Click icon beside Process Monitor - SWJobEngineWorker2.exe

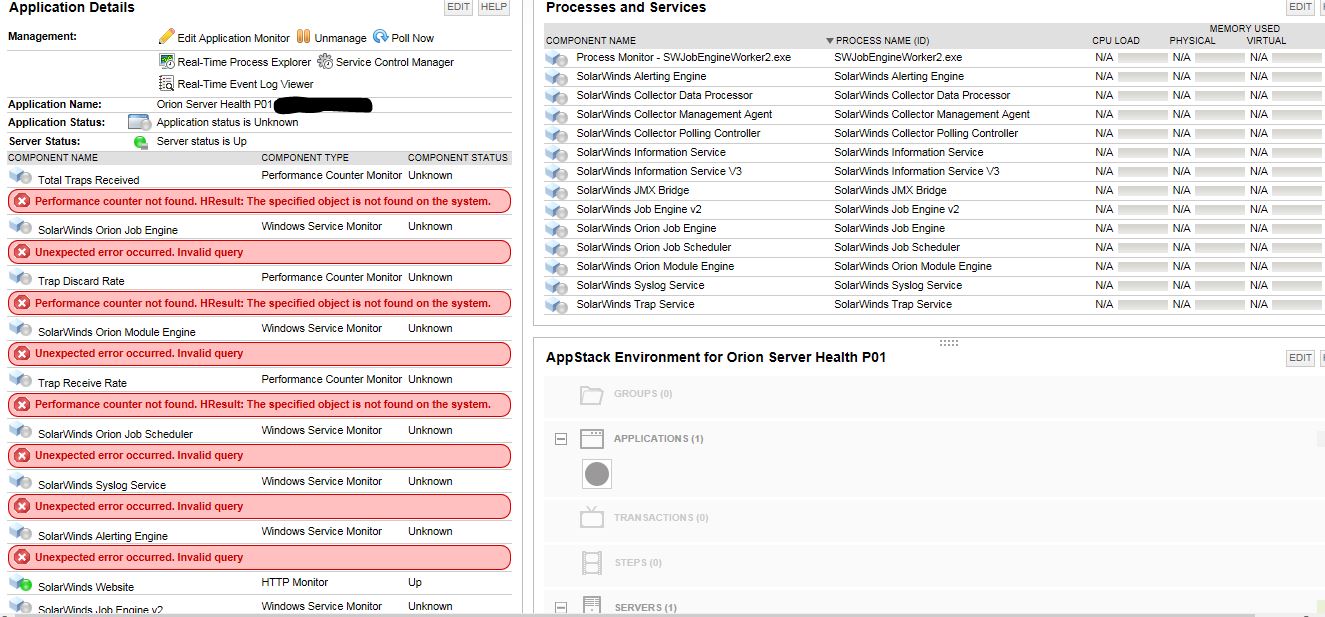(x=556, y=58)
